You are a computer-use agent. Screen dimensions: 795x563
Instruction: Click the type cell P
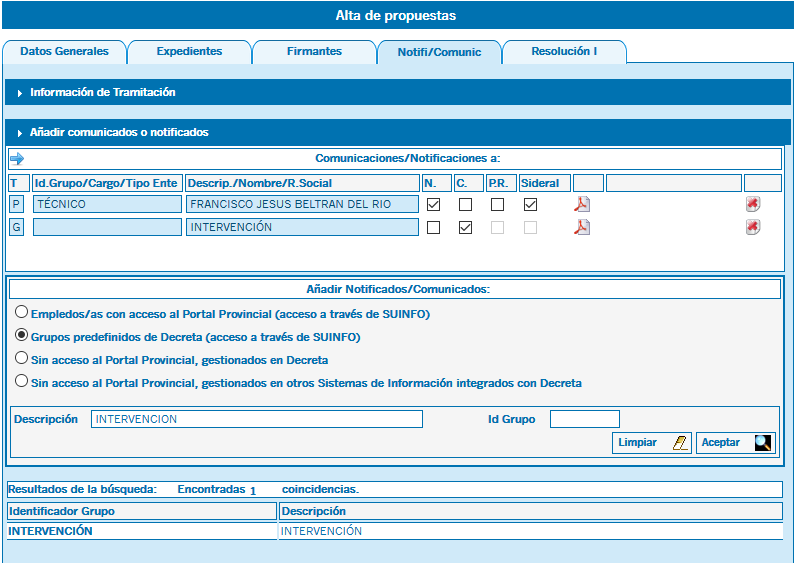(16, 204)
